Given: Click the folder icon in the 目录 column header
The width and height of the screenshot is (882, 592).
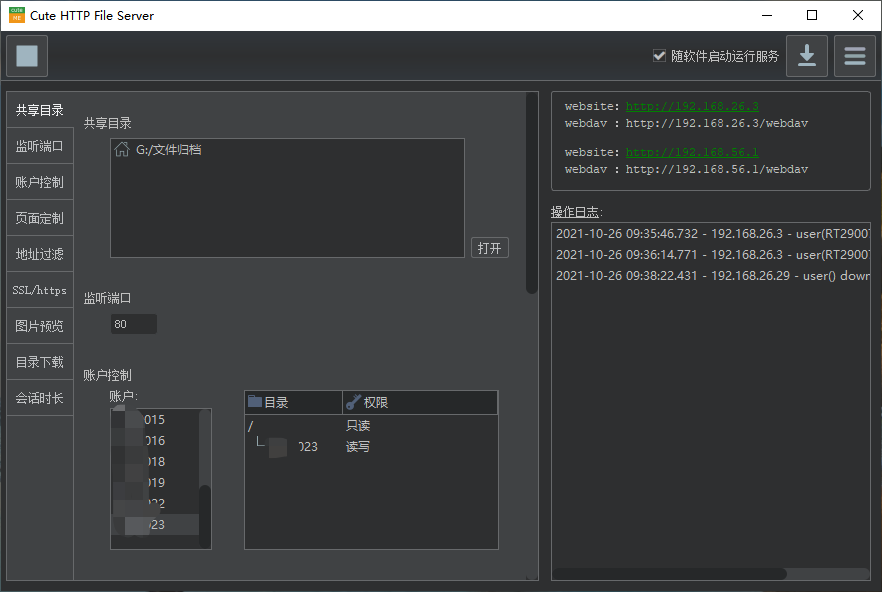Looking at the screenshot, I should pos(255,401).
